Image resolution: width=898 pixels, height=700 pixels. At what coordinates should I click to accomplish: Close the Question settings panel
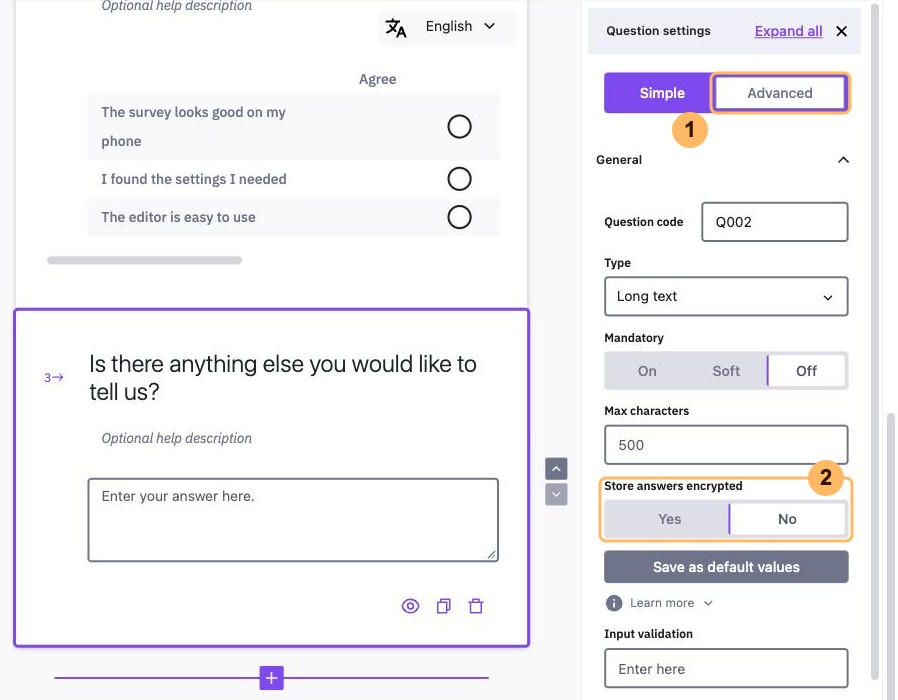[x=841, y=32]
